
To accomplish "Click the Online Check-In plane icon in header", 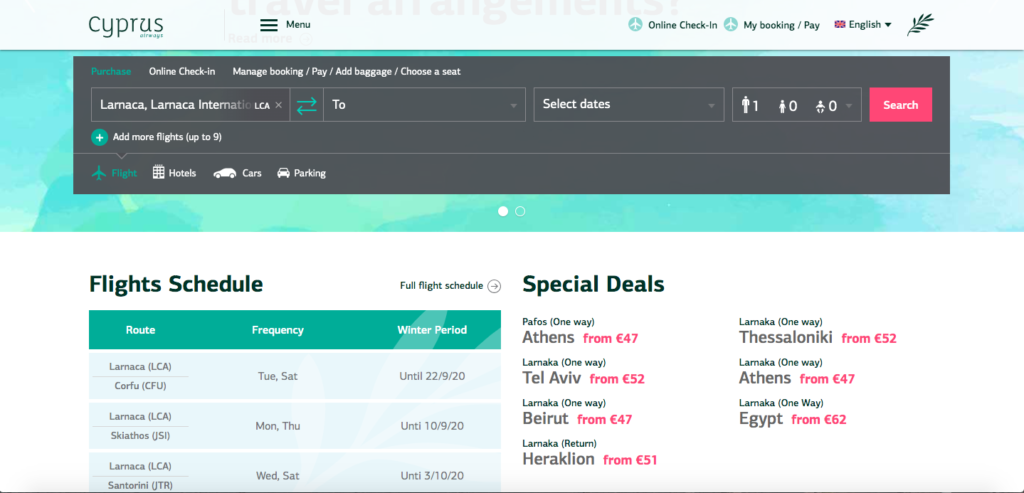I will pyautogui.click(x=635, y=25).
